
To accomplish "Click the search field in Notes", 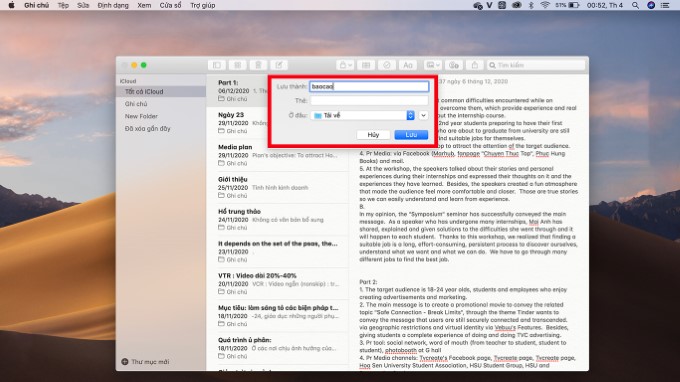I will tap(536, 65).
